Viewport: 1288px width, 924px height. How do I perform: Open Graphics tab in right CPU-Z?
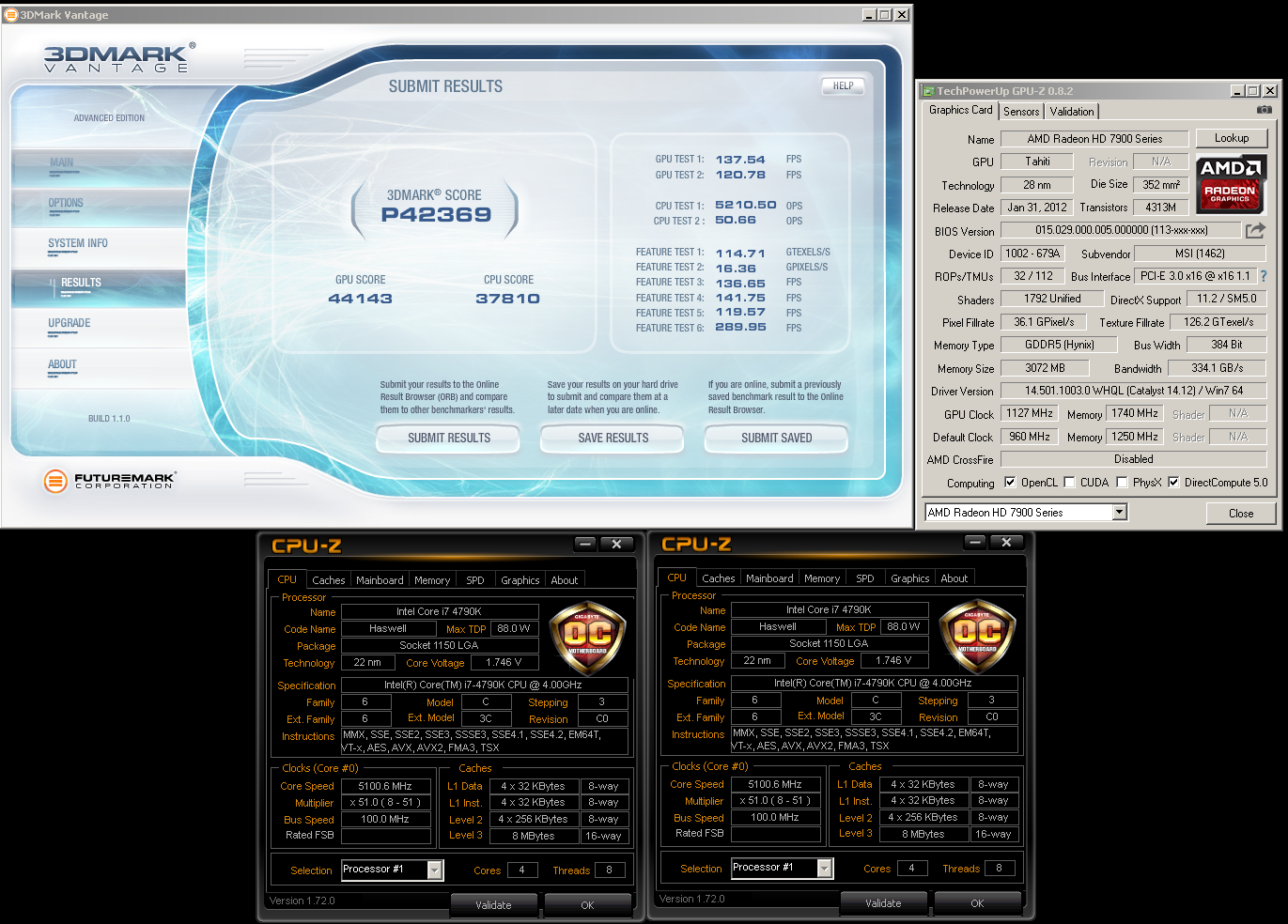tap(909, 578)
